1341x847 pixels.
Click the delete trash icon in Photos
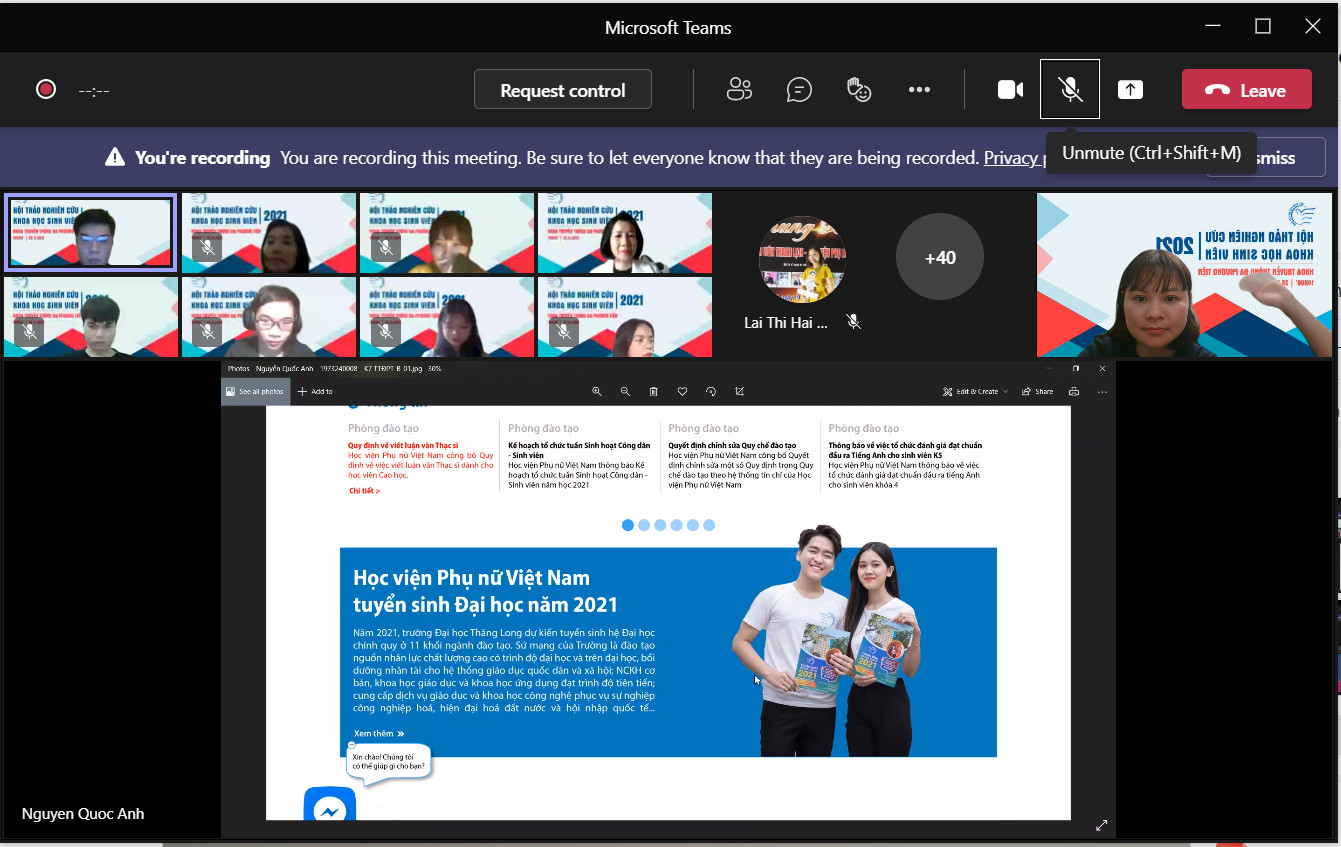click(x=654, y=392)
